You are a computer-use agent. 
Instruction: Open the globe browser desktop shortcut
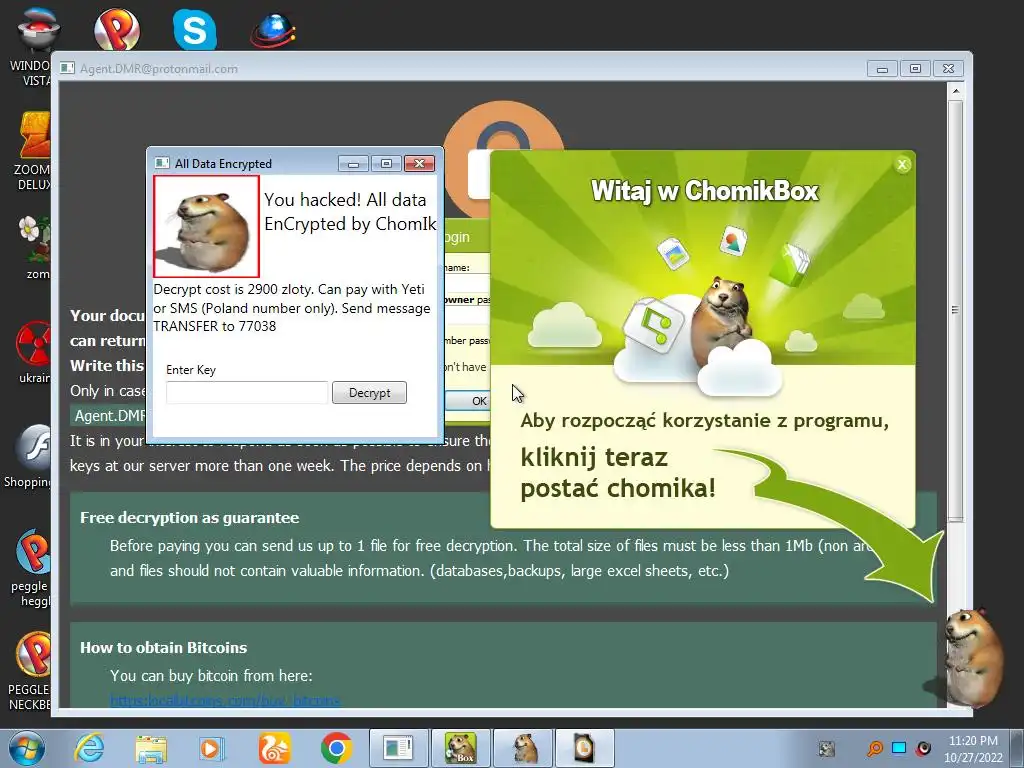(x=273, y=29)
